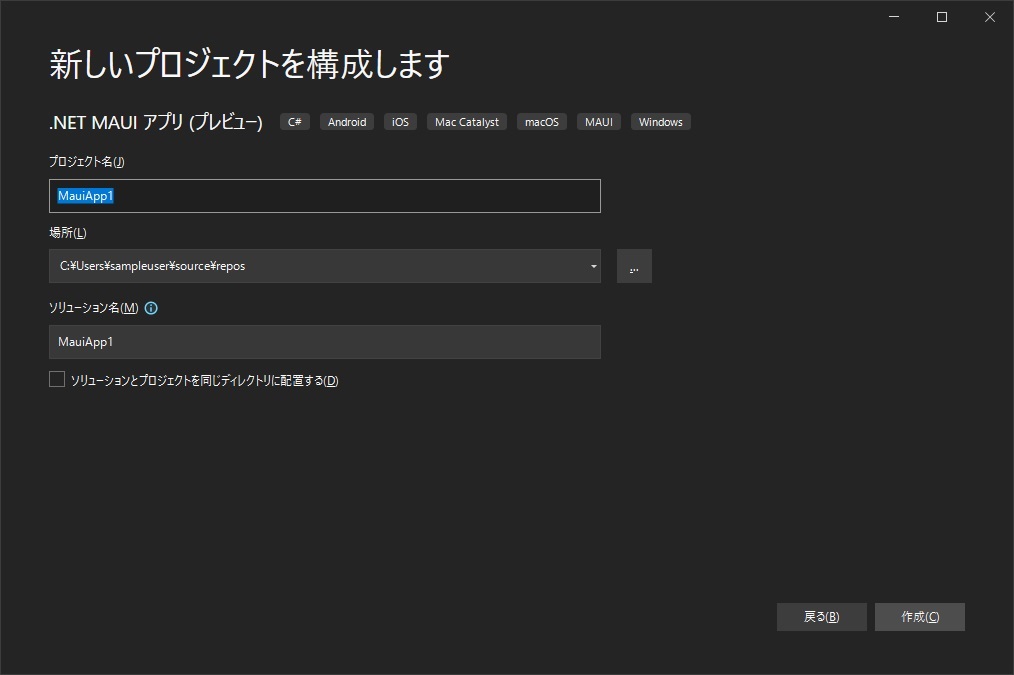Image resolution: width=1014 pixels, height=675 pixels.
Task: Click the iOS tag
Action: 400,122
